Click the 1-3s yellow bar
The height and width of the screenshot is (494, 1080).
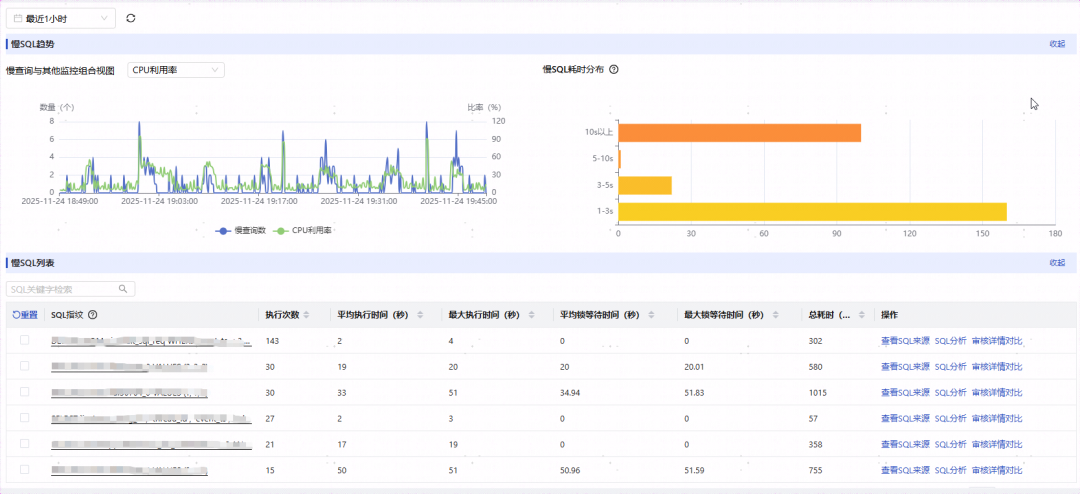[813, 212]
